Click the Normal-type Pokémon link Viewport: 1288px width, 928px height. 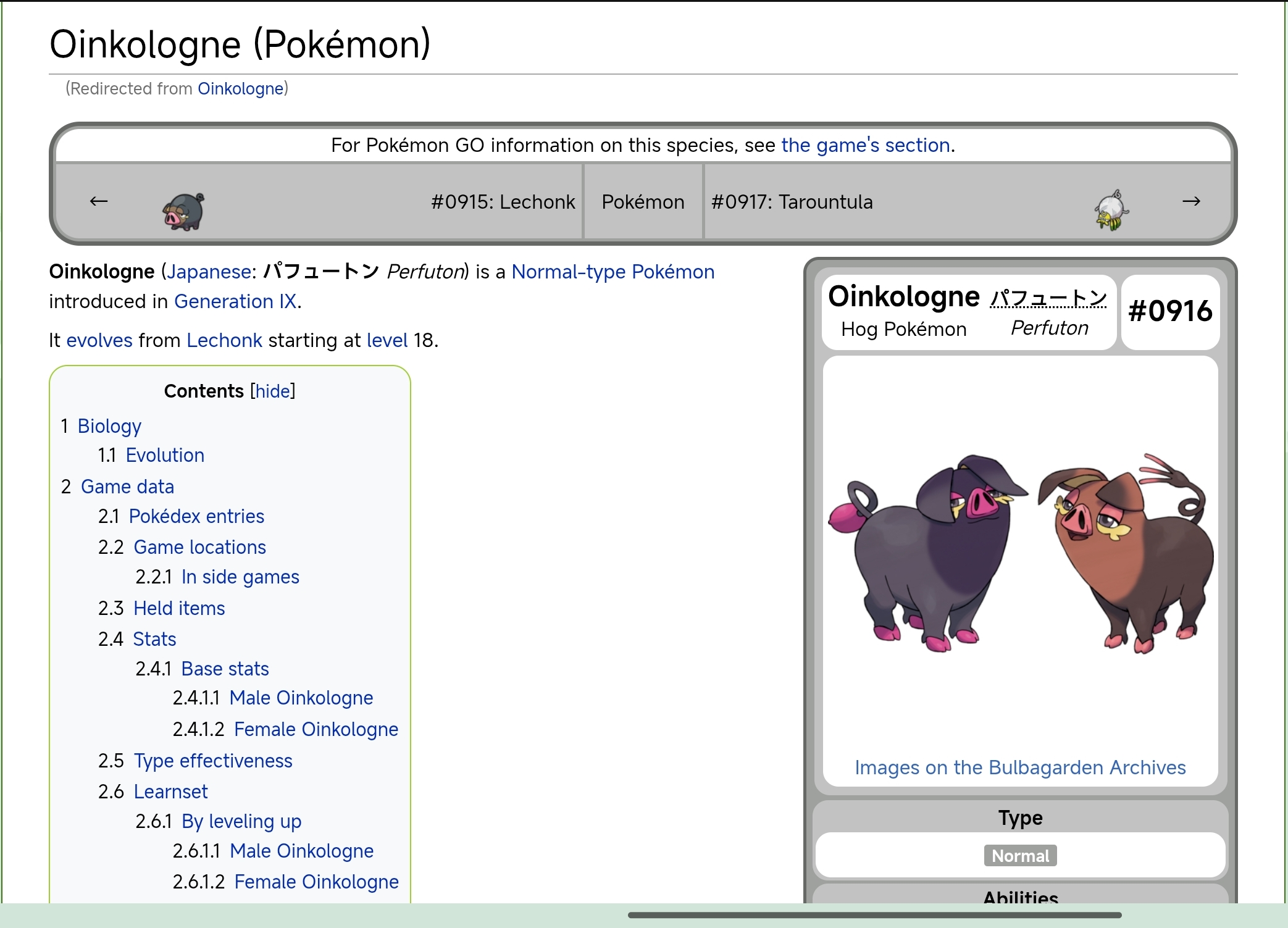[x=613, y=272]
